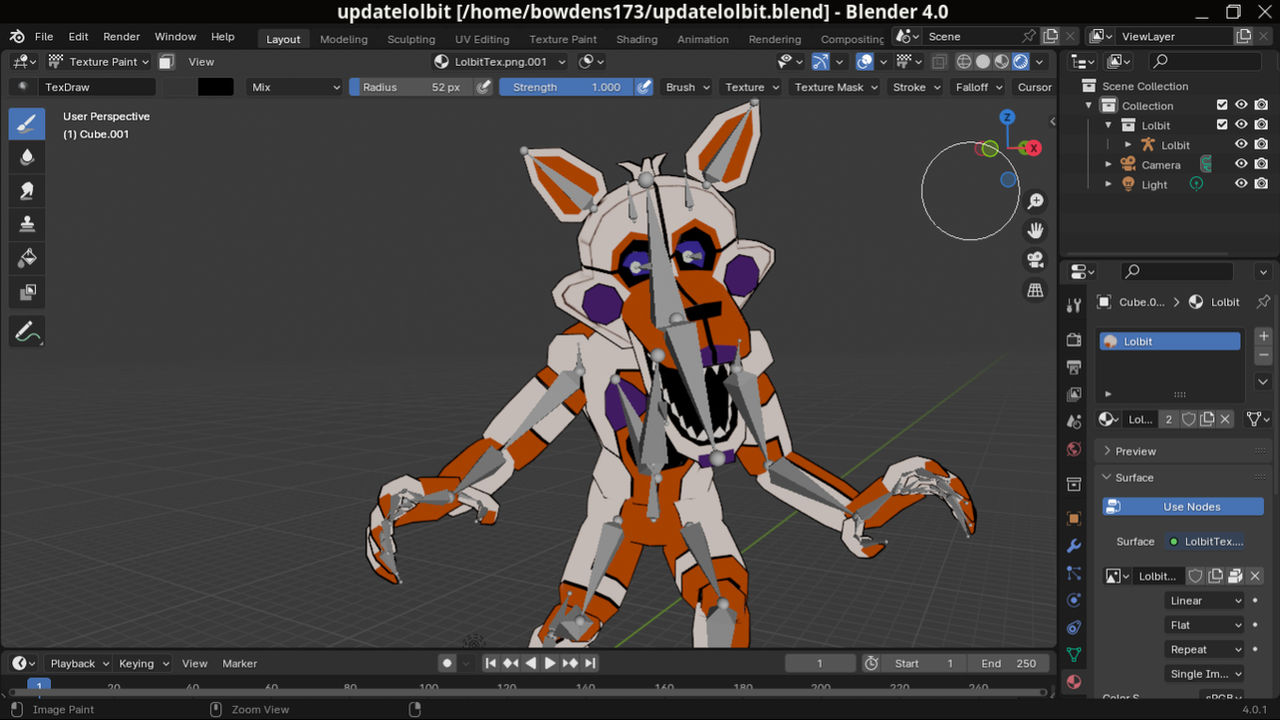The image size is (1280, 720).
Task: Open the Object properties tab
Action: (x=1074, y=519)
